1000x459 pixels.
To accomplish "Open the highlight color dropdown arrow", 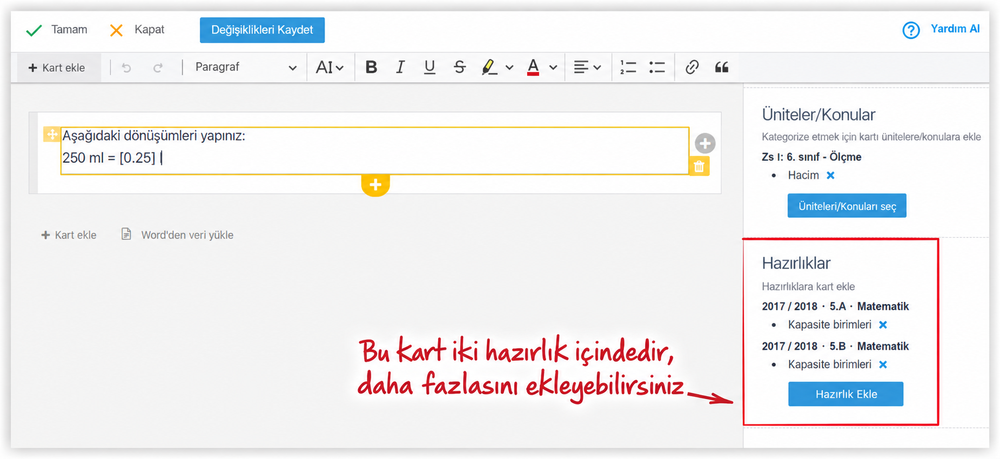I will point(509,67).
